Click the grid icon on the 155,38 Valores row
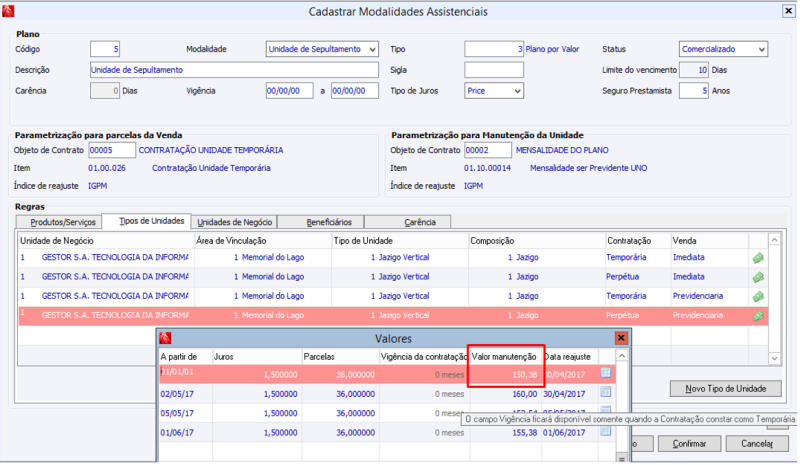This screenshot has height=465, width=800. pos(606,432)
